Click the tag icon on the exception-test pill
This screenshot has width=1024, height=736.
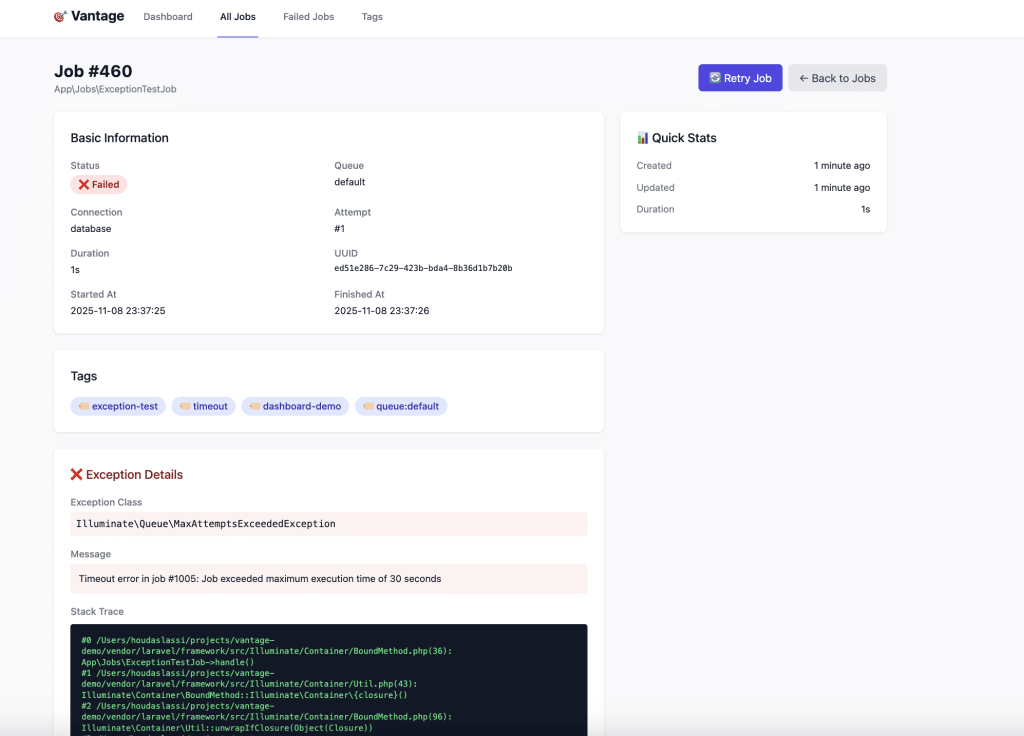(x=83, y=406)
